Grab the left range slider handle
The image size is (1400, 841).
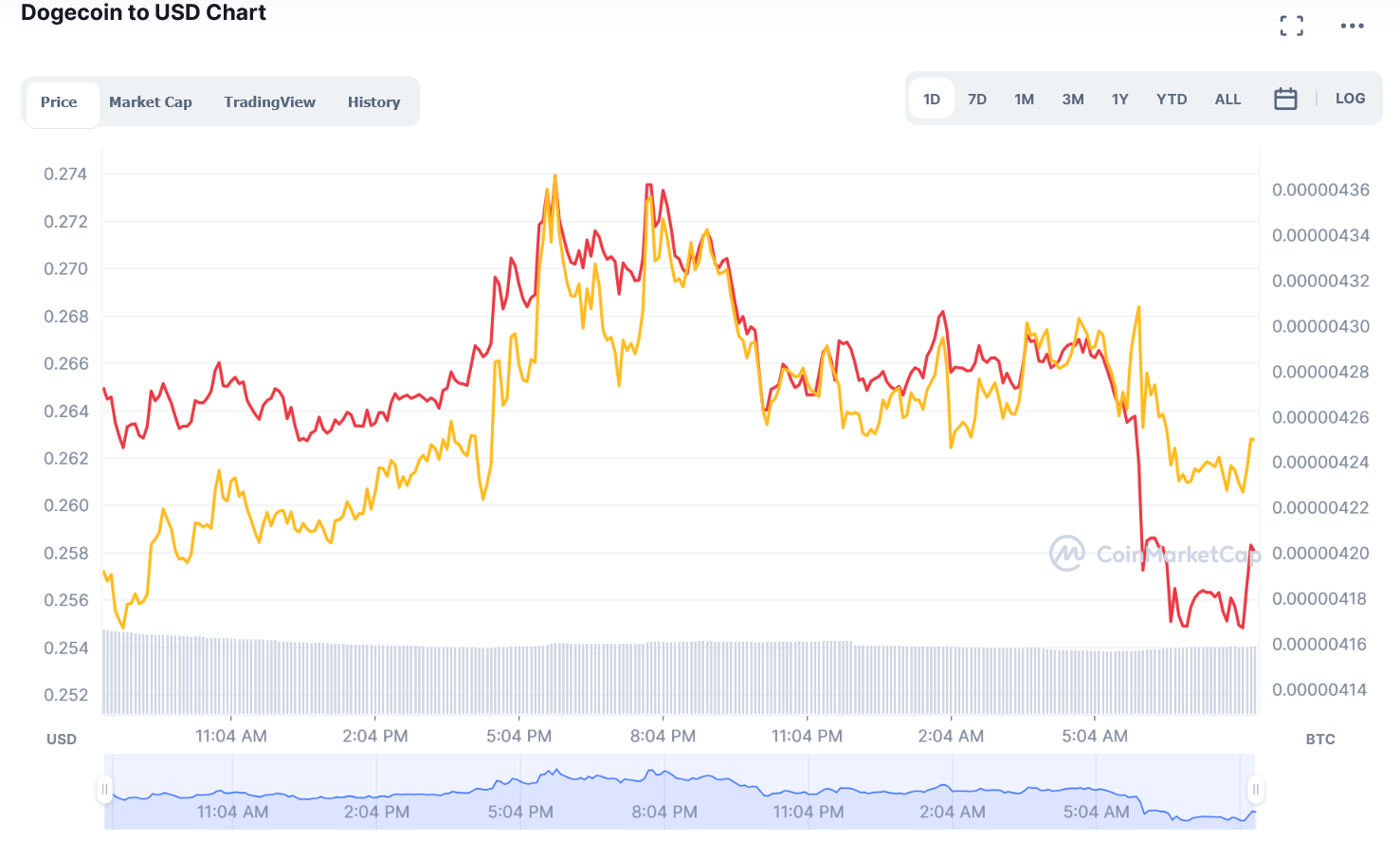coord(104,789)
